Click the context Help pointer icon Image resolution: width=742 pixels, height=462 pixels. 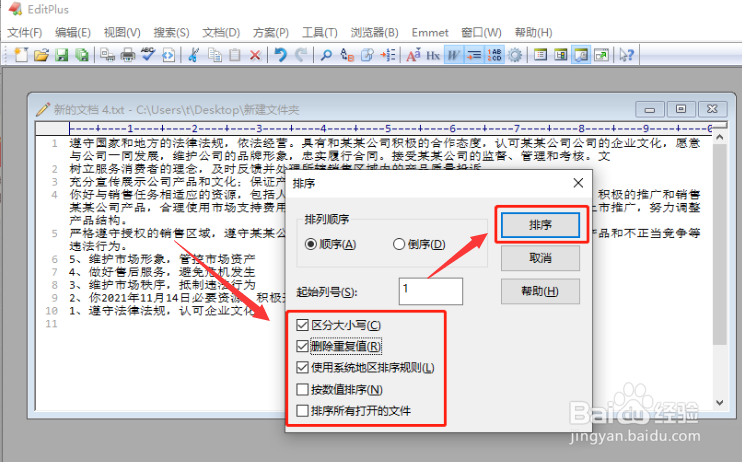coord(627,55)
